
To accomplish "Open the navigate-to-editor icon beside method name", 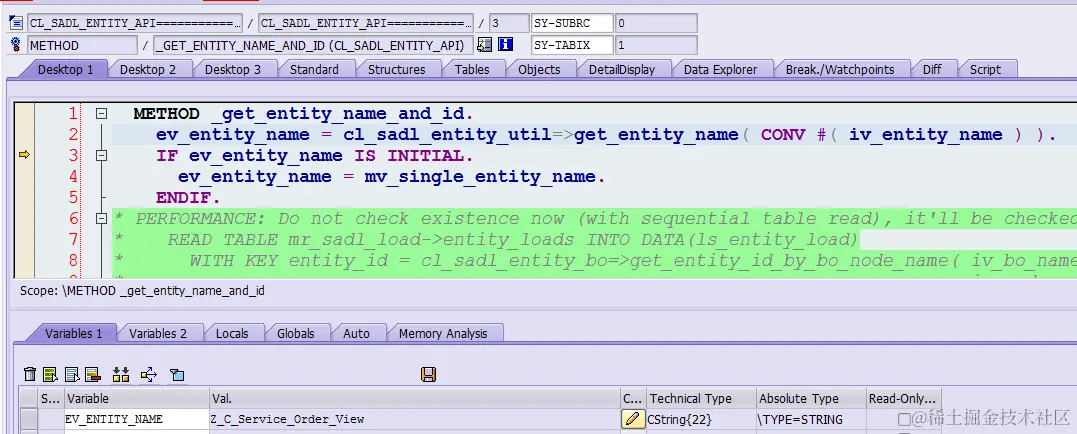I will point(484,45).
